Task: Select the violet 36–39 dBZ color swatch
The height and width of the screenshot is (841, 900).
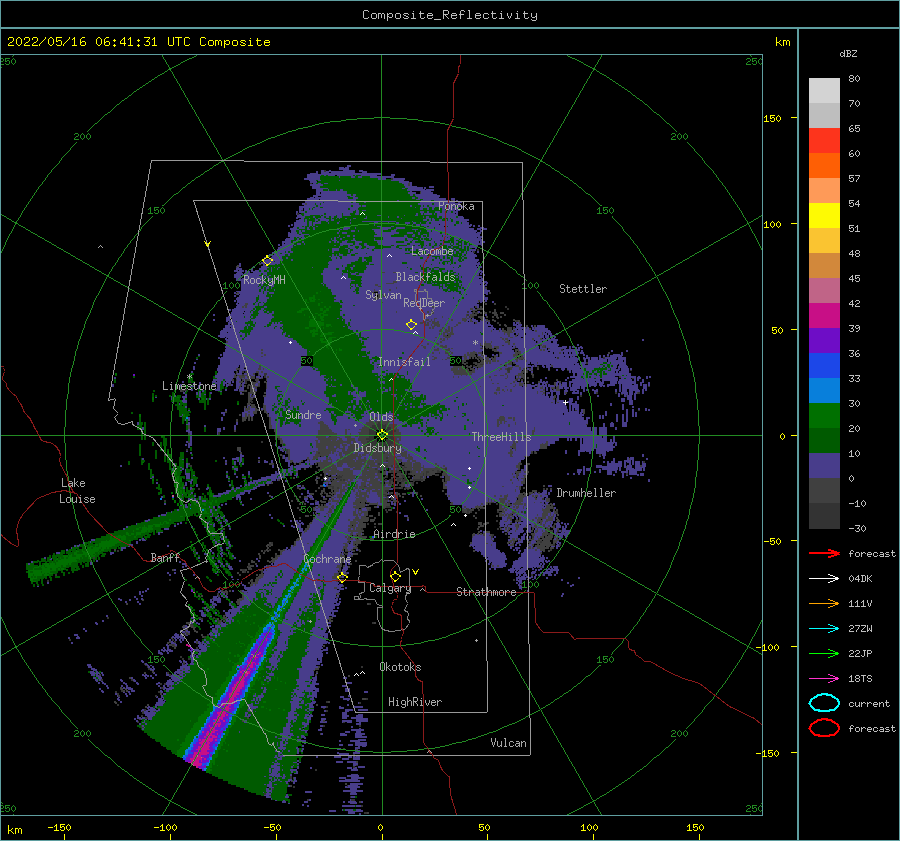Action: [824, 340]
